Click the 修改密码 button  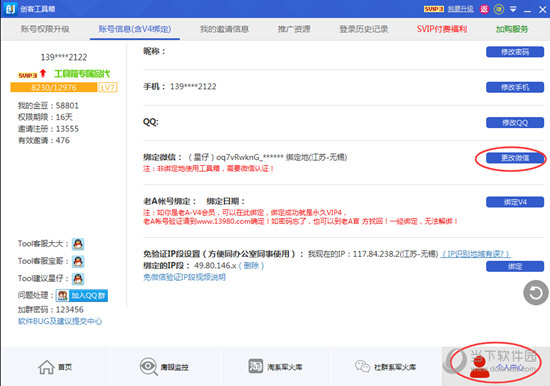click(515, 52)
